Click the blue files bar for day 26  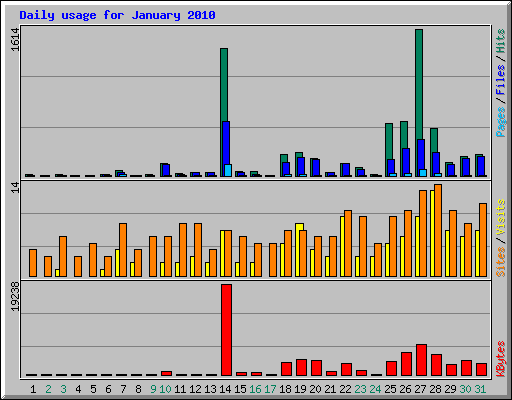(x=406, y=161)
